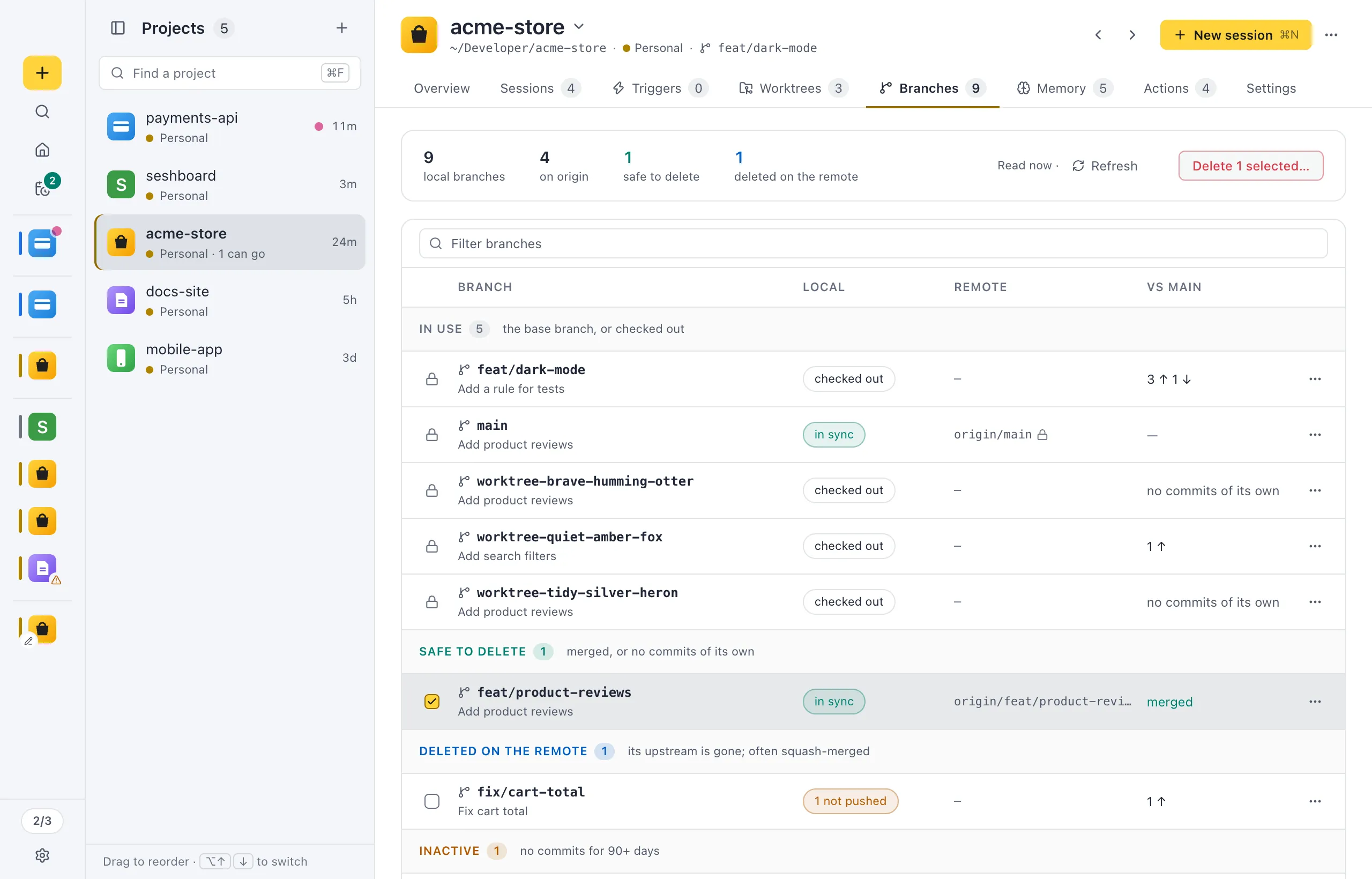Switch to the Sessions tab
The image size is (1372, 879).
click(x=540, y=88)
